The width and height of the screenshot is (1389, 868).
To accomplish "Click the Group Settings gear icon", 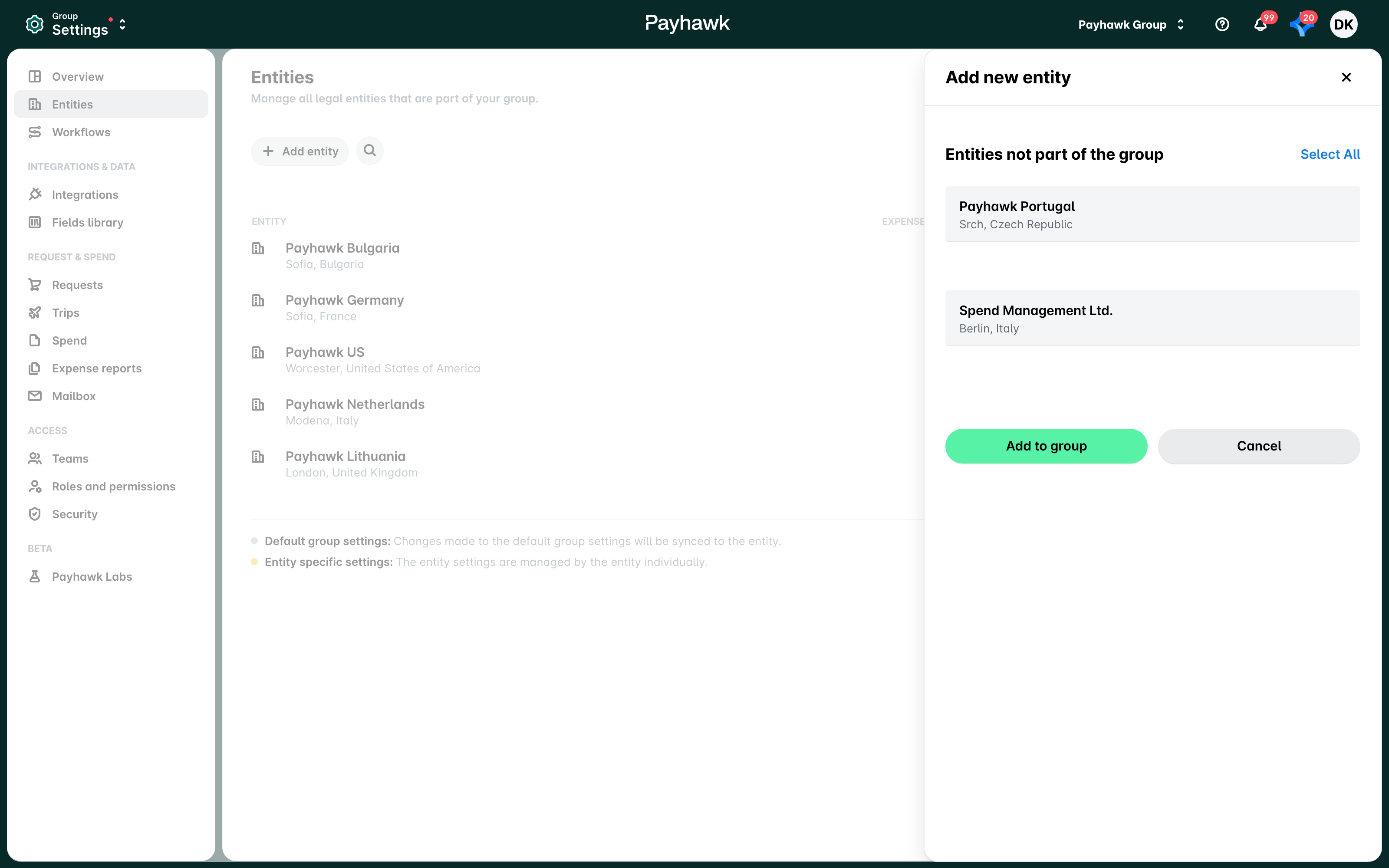I will [x=34, y=24].
